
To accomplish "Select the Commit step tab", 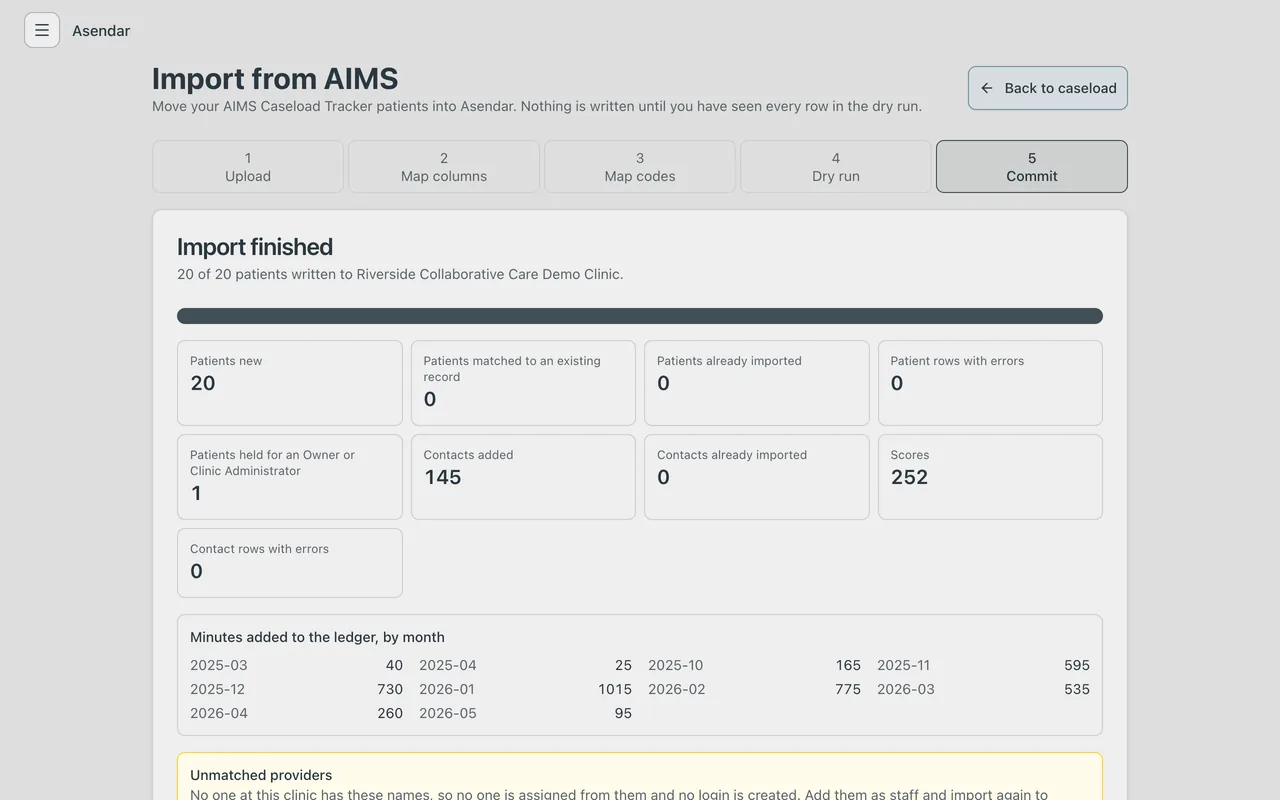I will [x=1032, y=166].
